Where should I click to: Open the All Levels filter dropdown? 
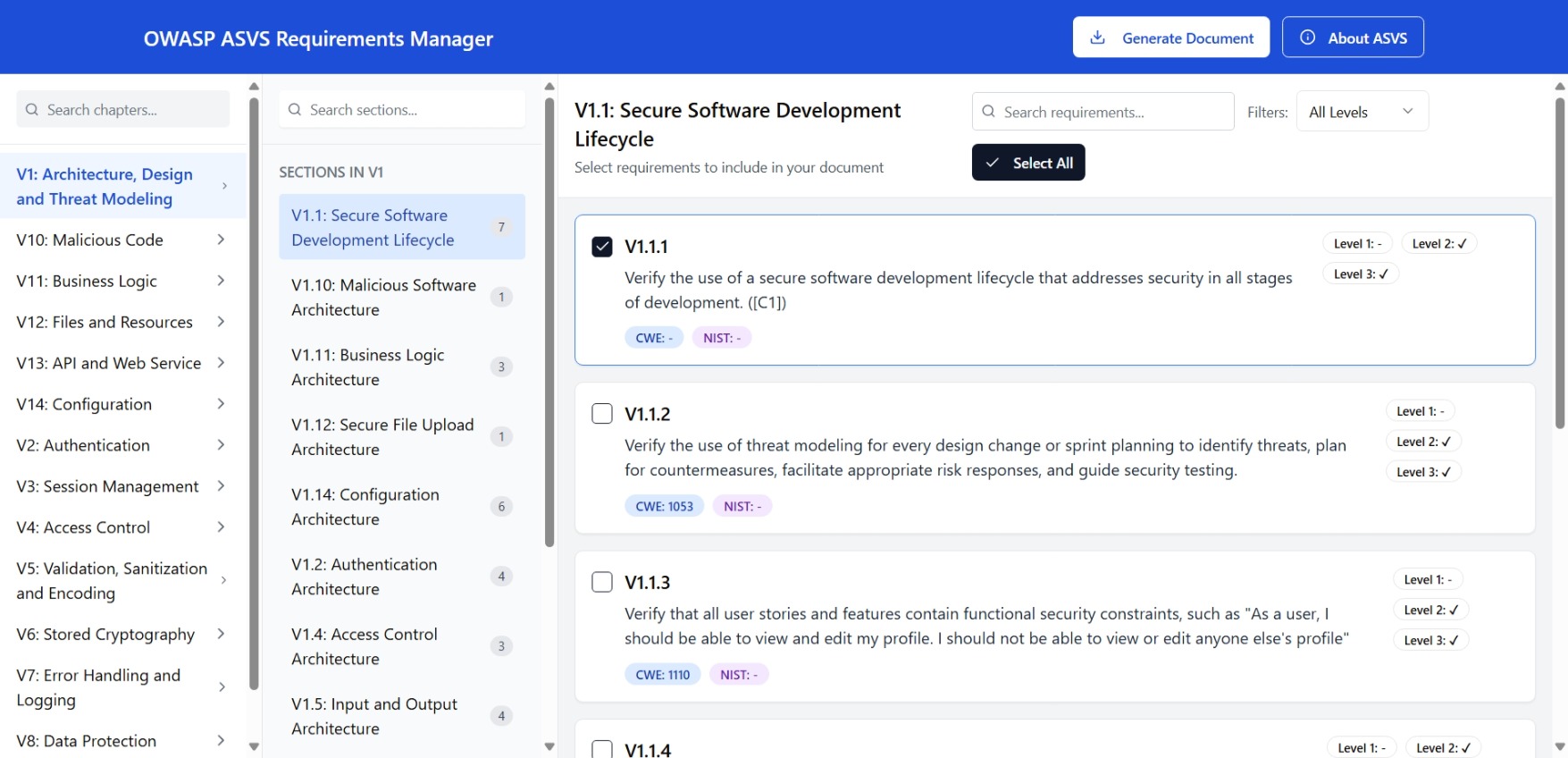pos(1361,112)
